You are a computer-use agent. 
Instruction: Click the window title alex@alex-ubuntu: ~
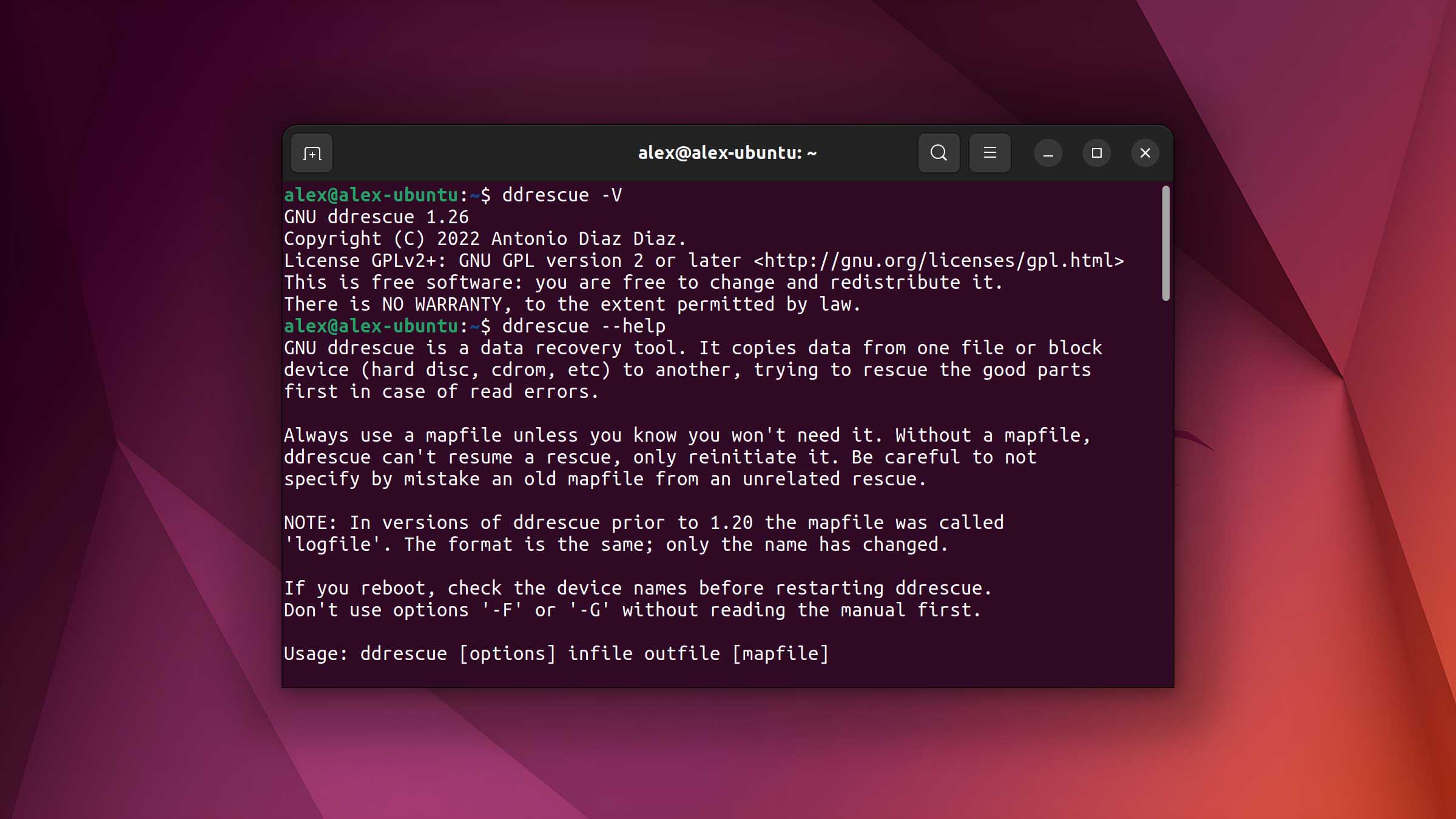pos(727,153)
